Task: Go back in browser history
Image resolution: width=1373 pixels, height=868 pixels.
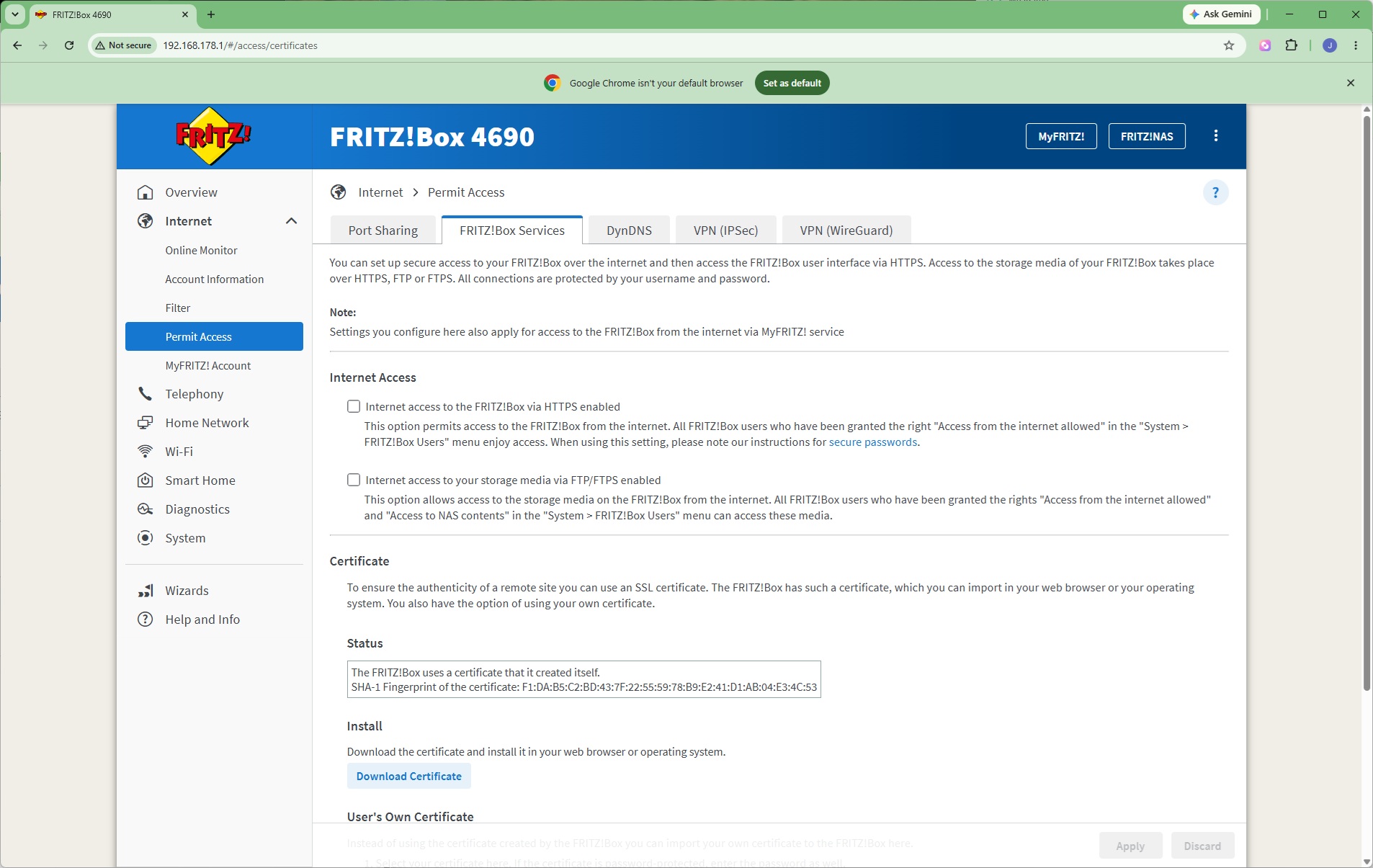Action: click(17, 45)
